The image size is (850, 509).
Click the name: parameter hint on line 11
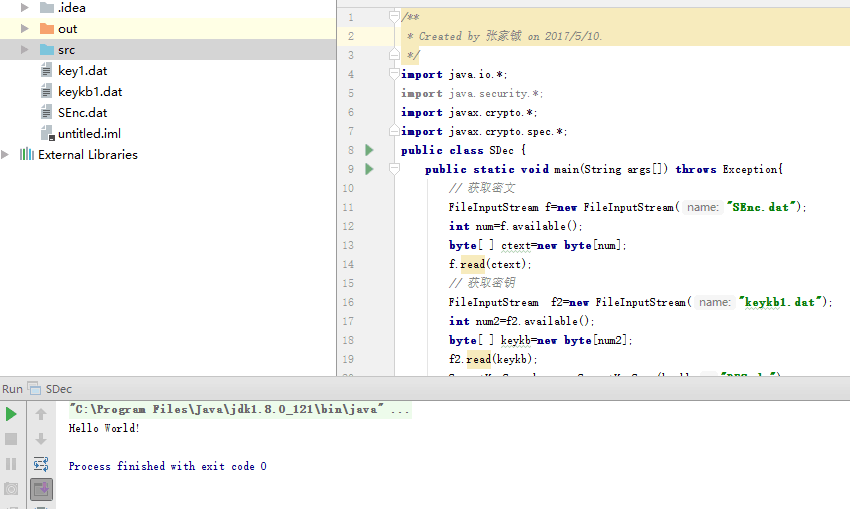coord(703,207)
